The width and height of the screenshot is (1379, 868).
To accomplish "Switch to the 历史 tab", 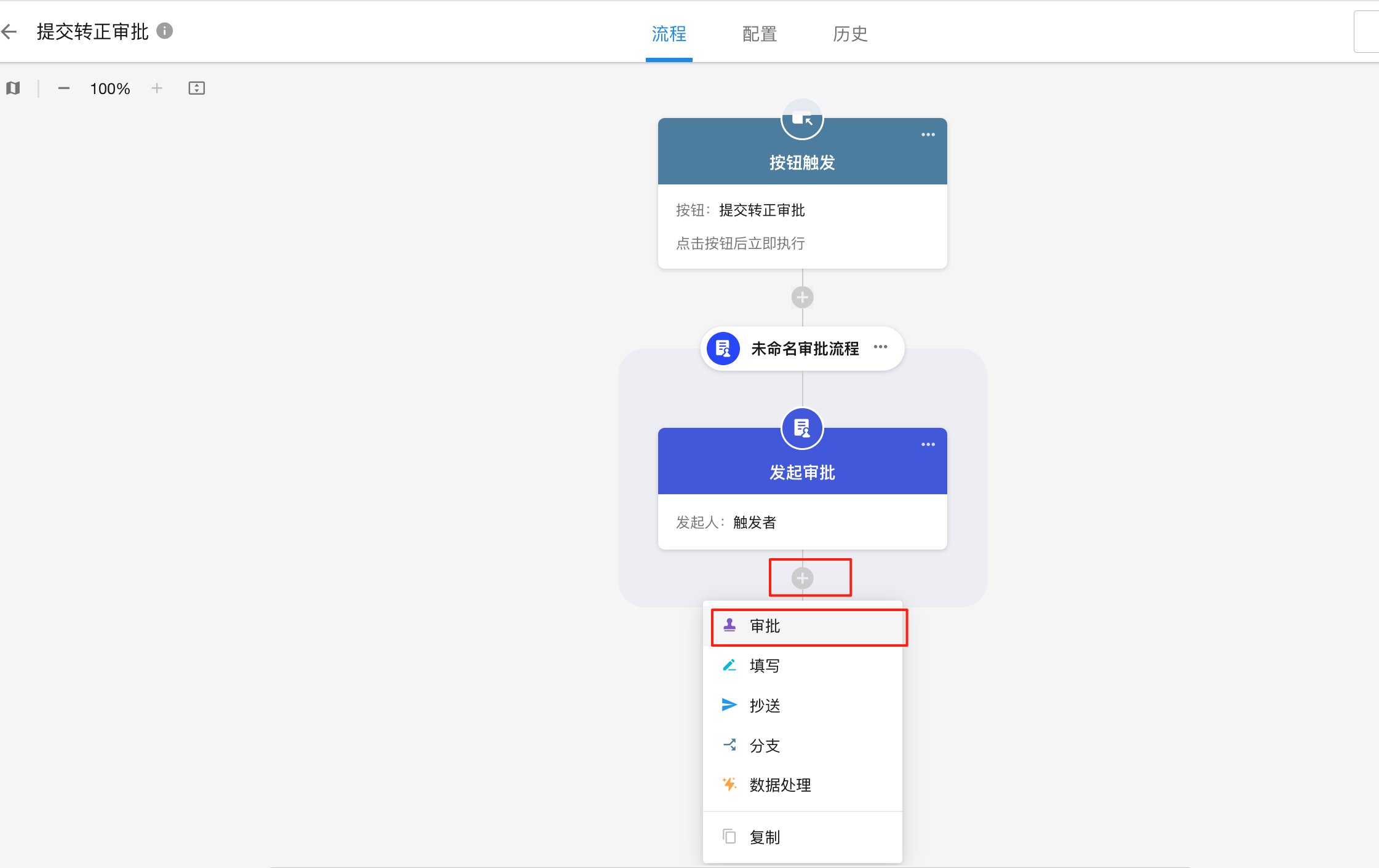I will tap(850, 34).
